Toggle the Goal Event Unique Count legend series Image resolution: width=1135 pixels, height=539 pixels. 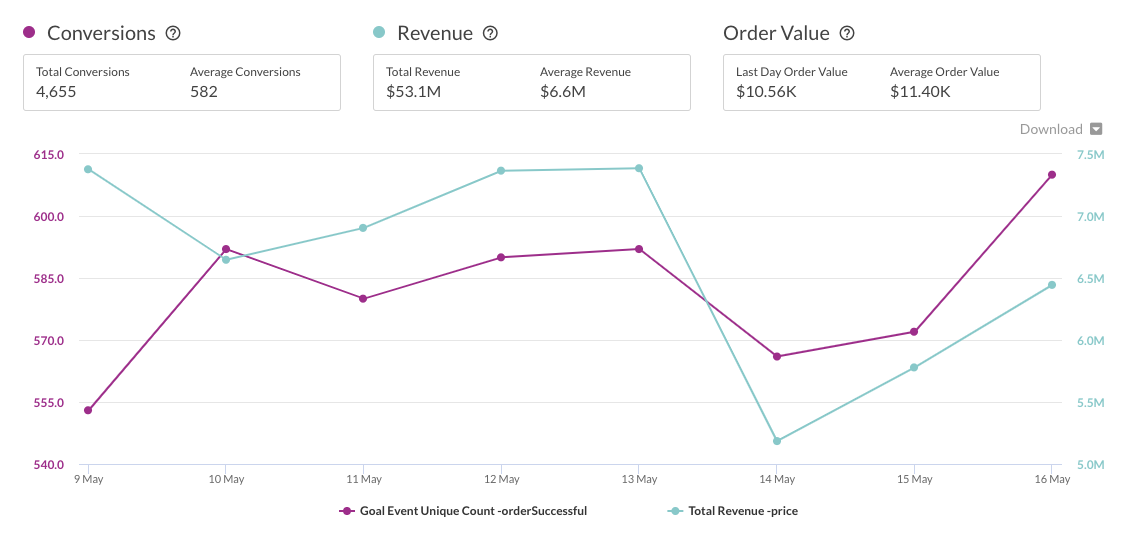click(463, 511)
